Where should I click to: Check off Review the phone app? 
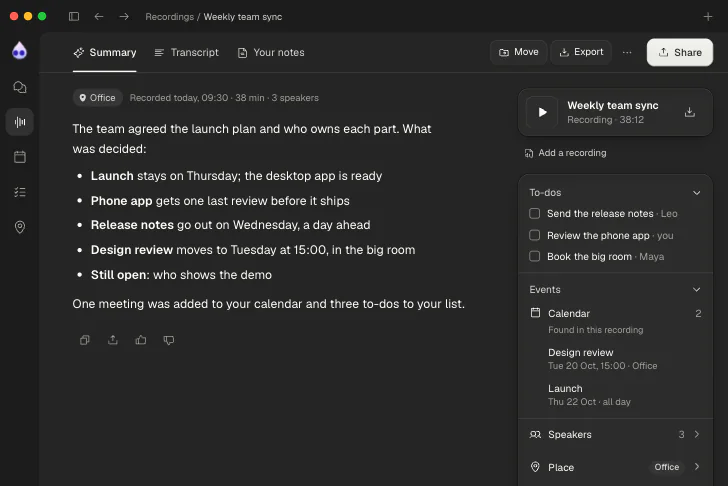(534, 235)
